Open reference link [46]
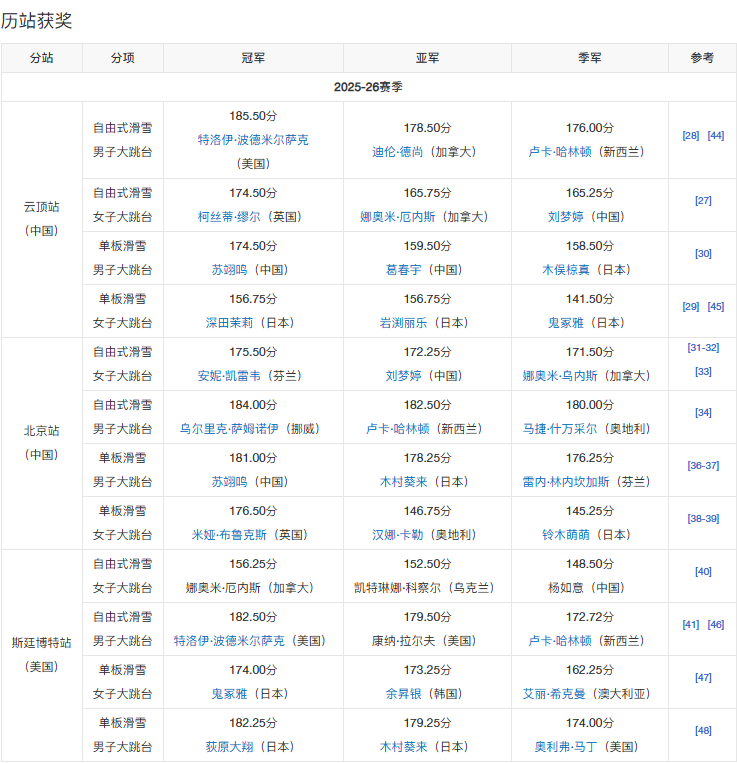Viewport: 737px width, 763px height. click(x=715, y=625)
